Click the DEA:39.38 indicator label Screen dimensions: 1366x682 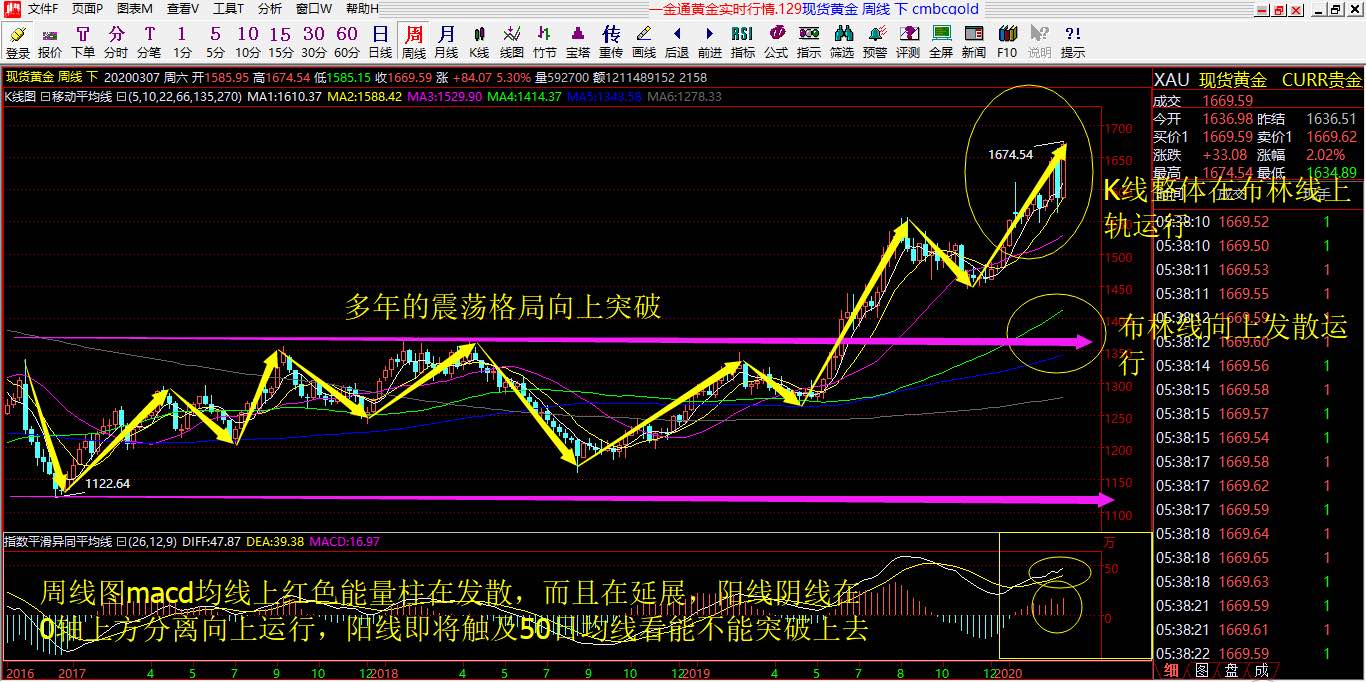coord(274,541)
